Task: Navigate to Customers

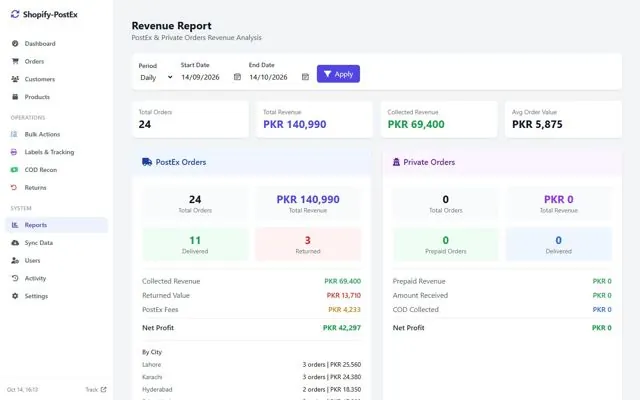Action: (56, 79)
